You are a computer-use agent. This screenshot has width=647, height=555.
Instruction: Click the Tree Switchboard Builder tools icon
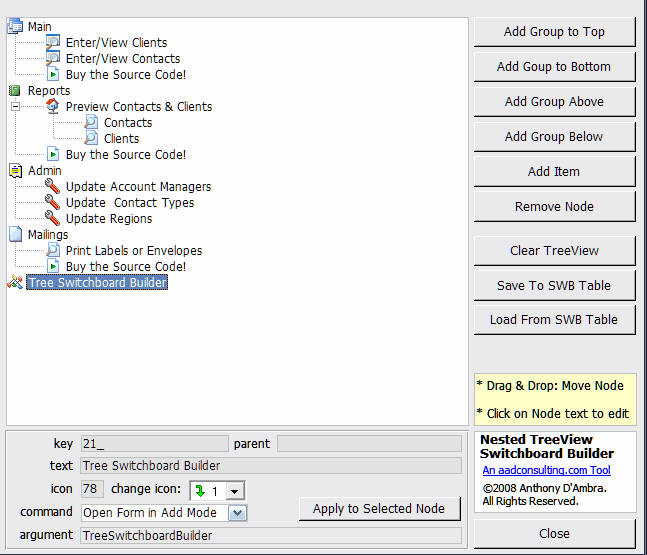[15, 282]
